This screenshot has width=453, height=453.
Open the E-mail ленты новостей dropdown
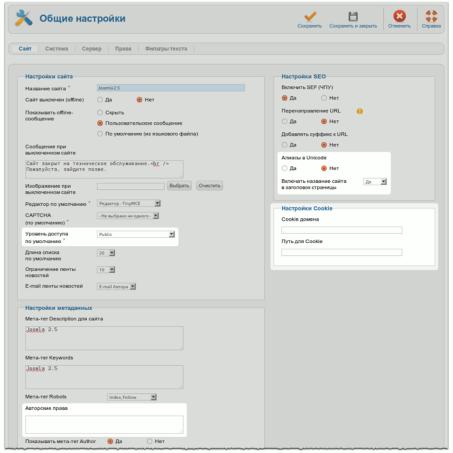pos(116,286)
